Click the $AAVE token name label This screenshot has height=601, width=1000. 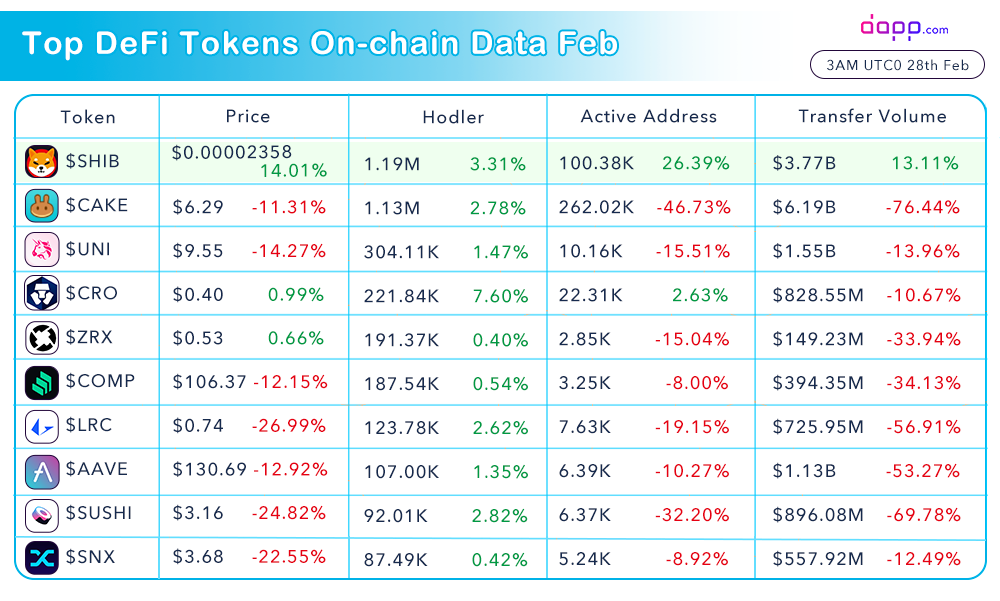point(97,469)
